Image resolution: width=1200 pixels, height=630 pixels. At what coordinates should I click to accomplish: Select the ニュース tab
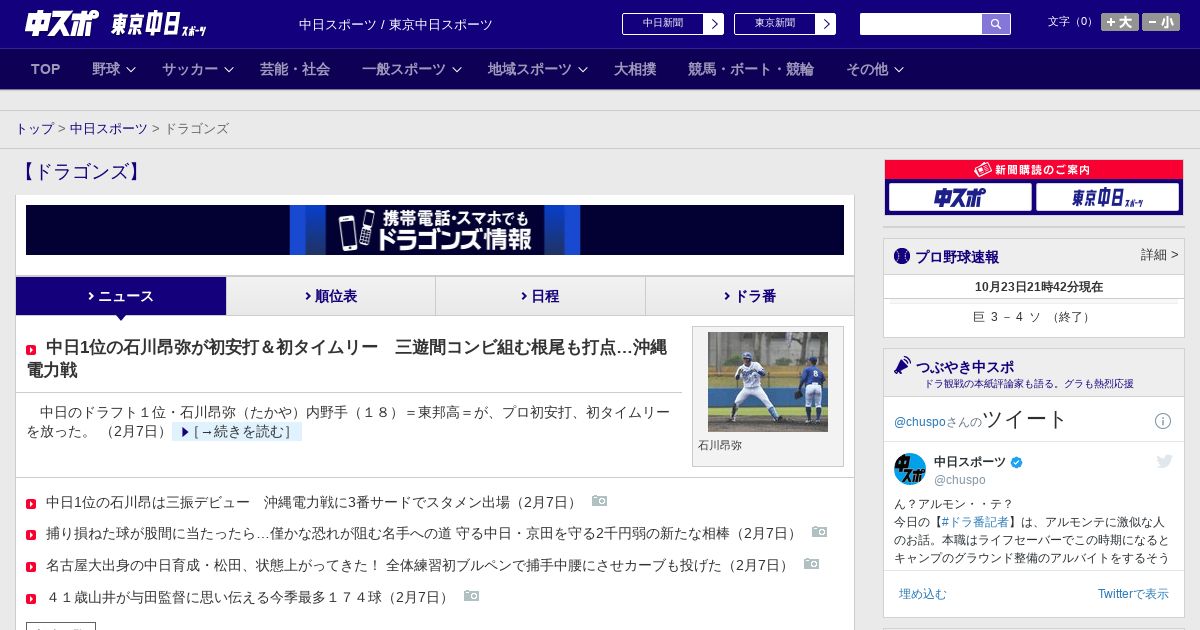tap(121, 296)
